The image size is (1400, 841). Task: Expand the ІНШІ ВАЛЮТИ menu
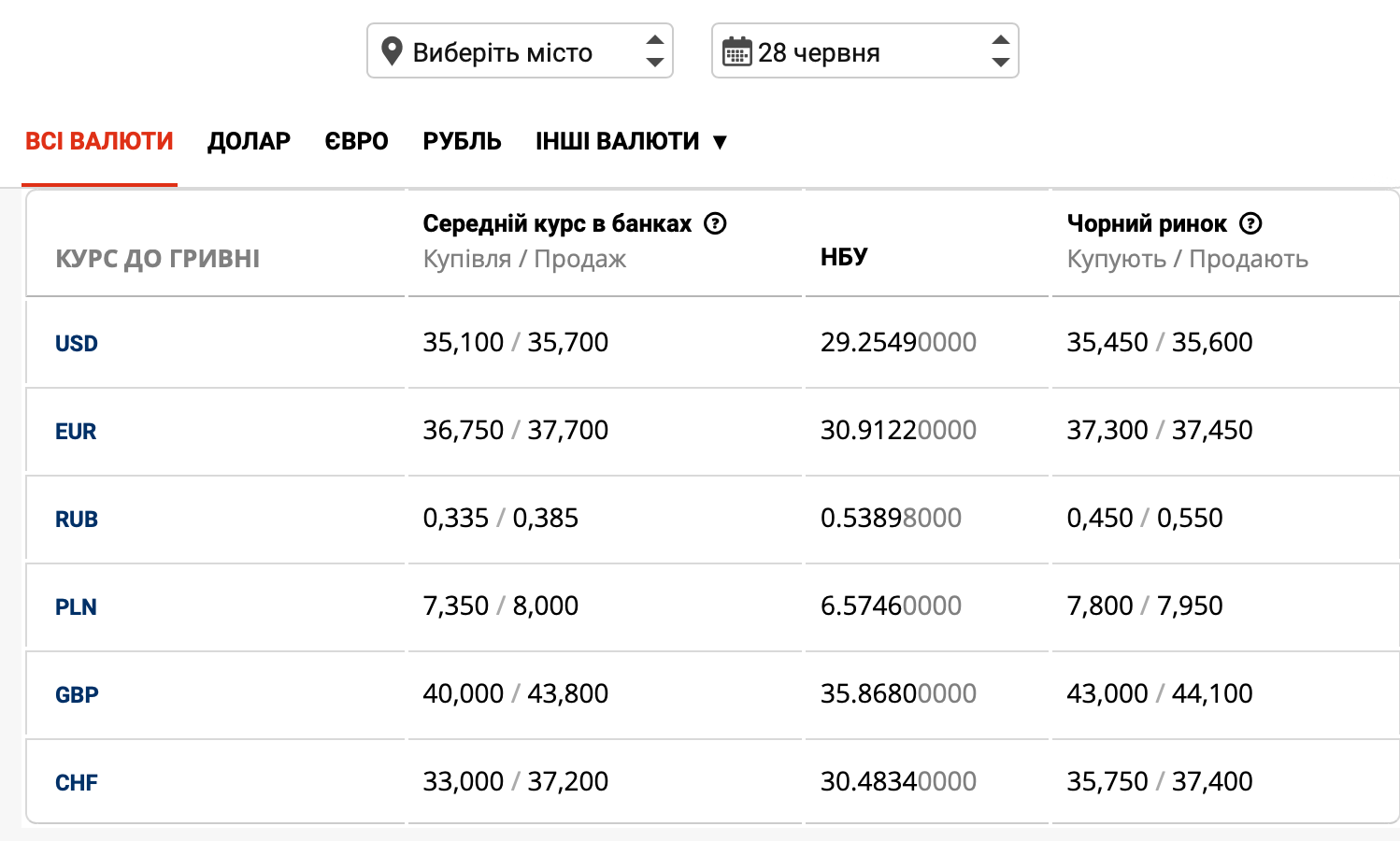[631, 141]
